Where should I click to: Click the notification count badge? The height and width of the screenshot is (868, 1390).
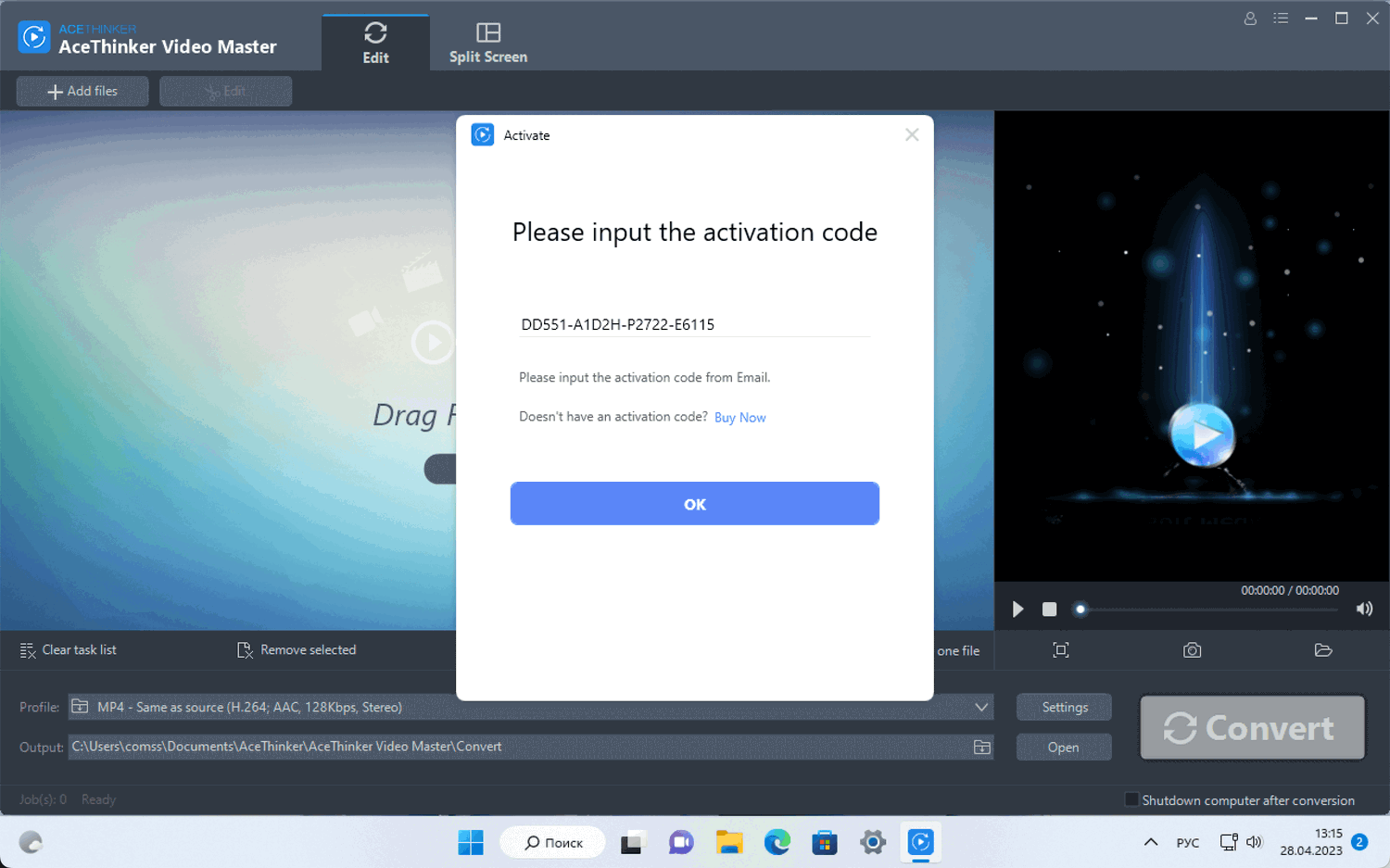(1359, 842)
